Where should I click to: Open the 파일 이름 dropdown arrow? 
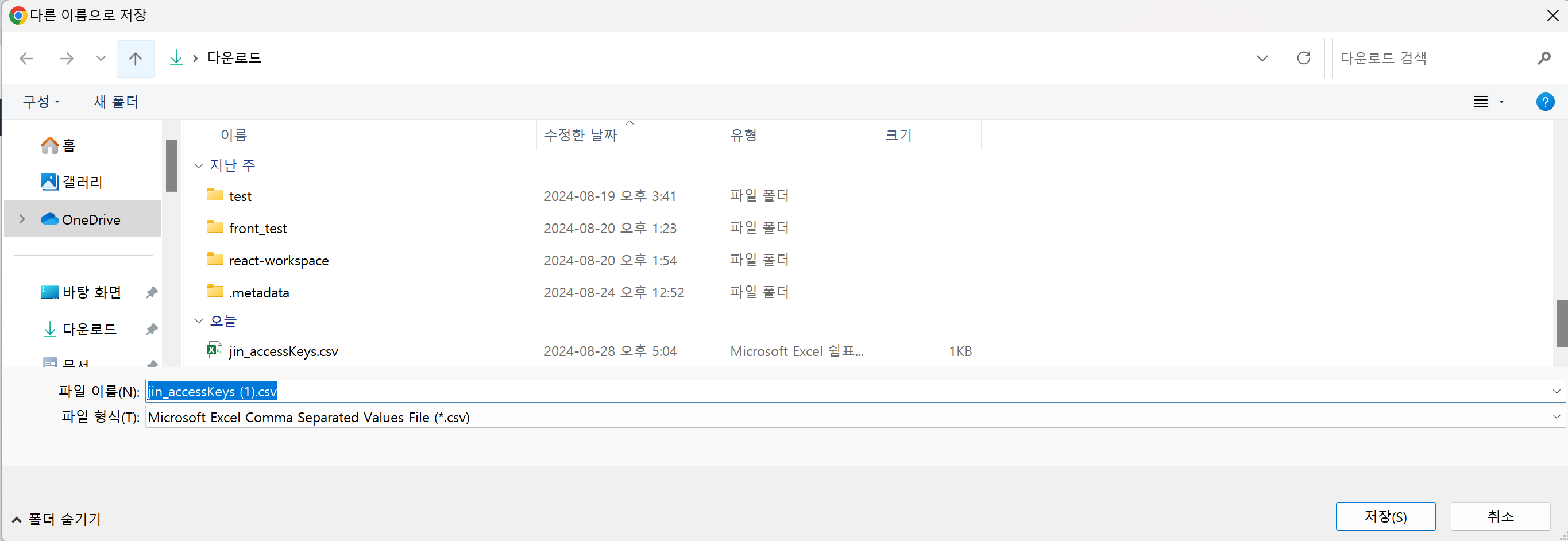[1556, 391]
